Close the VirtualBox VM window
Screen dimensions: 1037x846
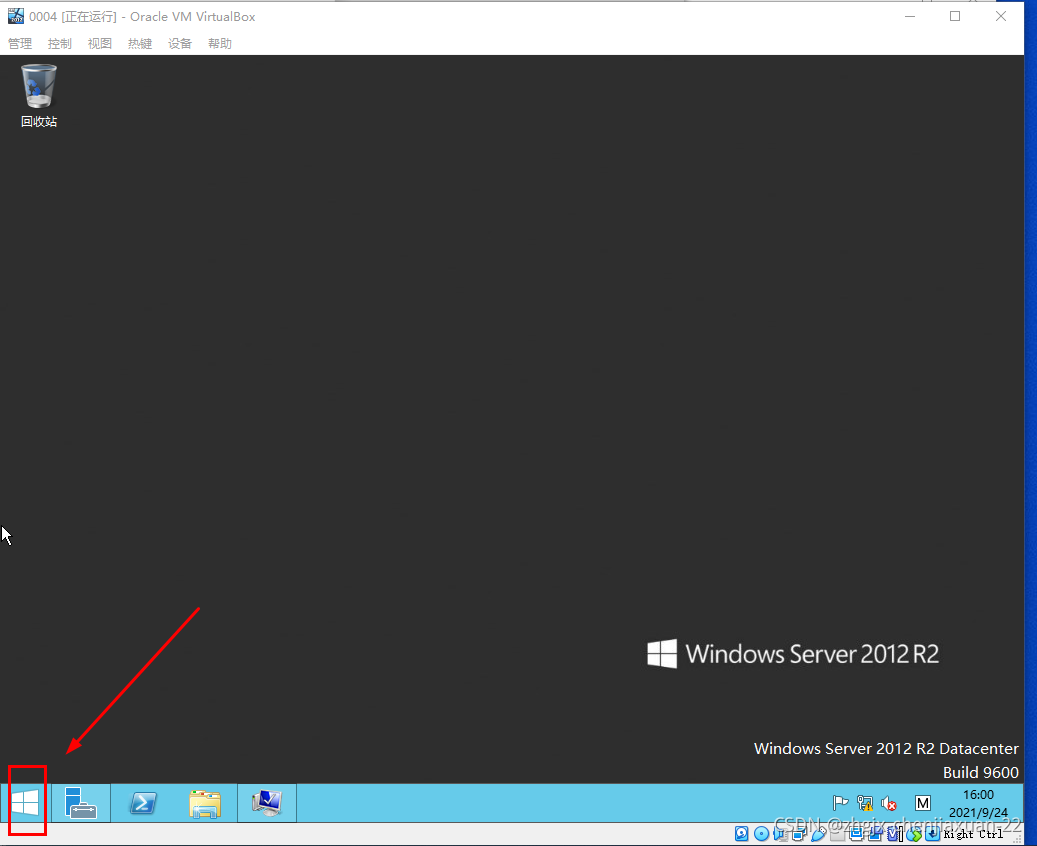click(x=1001, y=17)
